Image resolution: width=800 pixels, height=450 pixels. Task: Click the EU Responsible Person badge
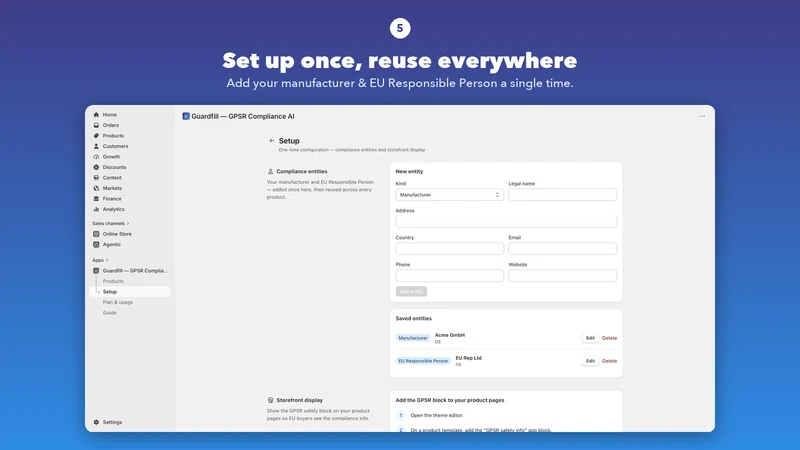(423, 361)
